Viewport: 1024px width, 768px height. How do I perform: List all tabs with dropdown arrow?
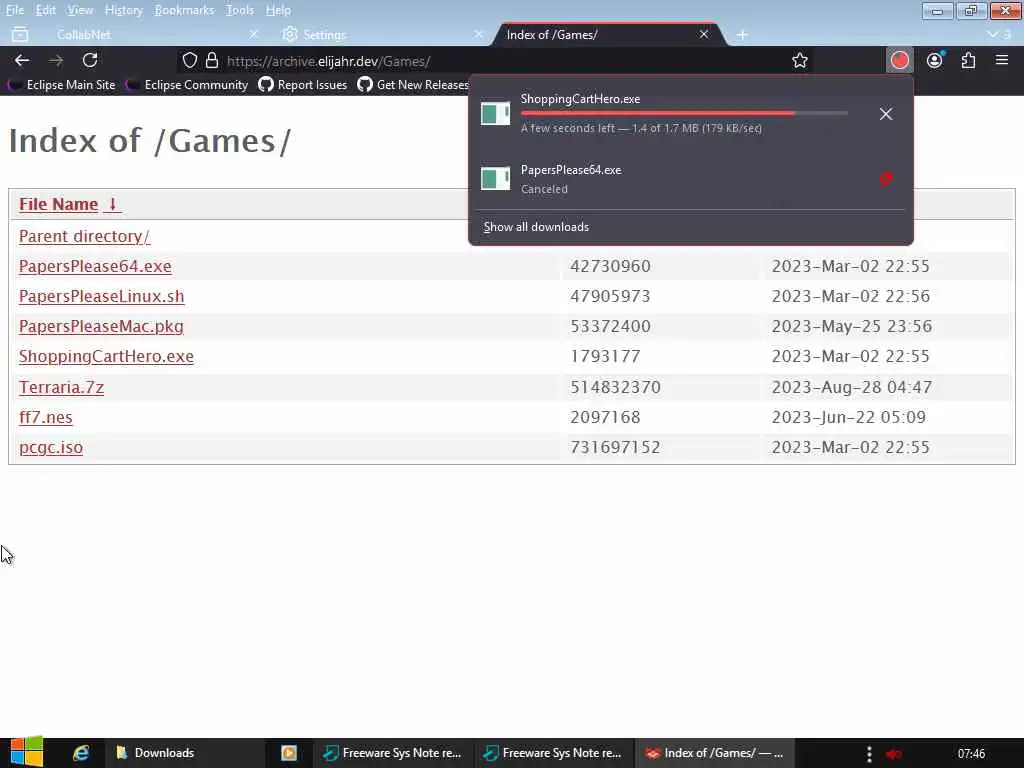pyautogui.click(x=993, y=35)
